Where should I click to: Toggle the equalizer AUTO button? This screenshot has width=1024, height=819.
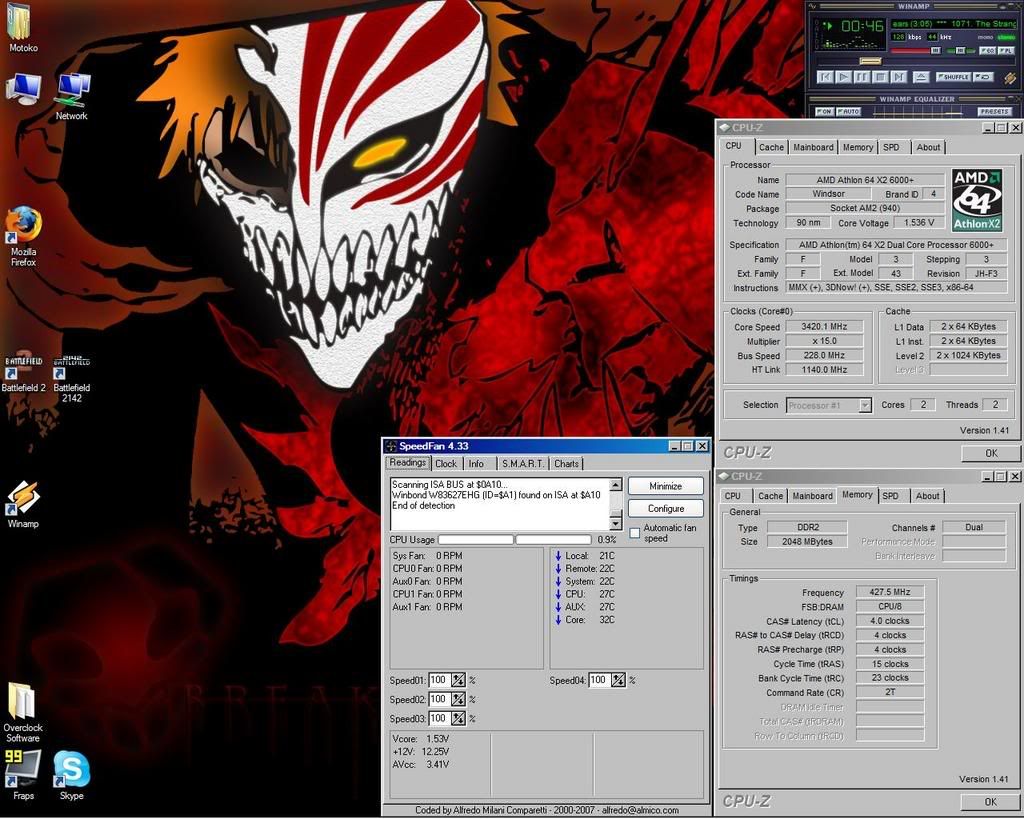(848, 112)
